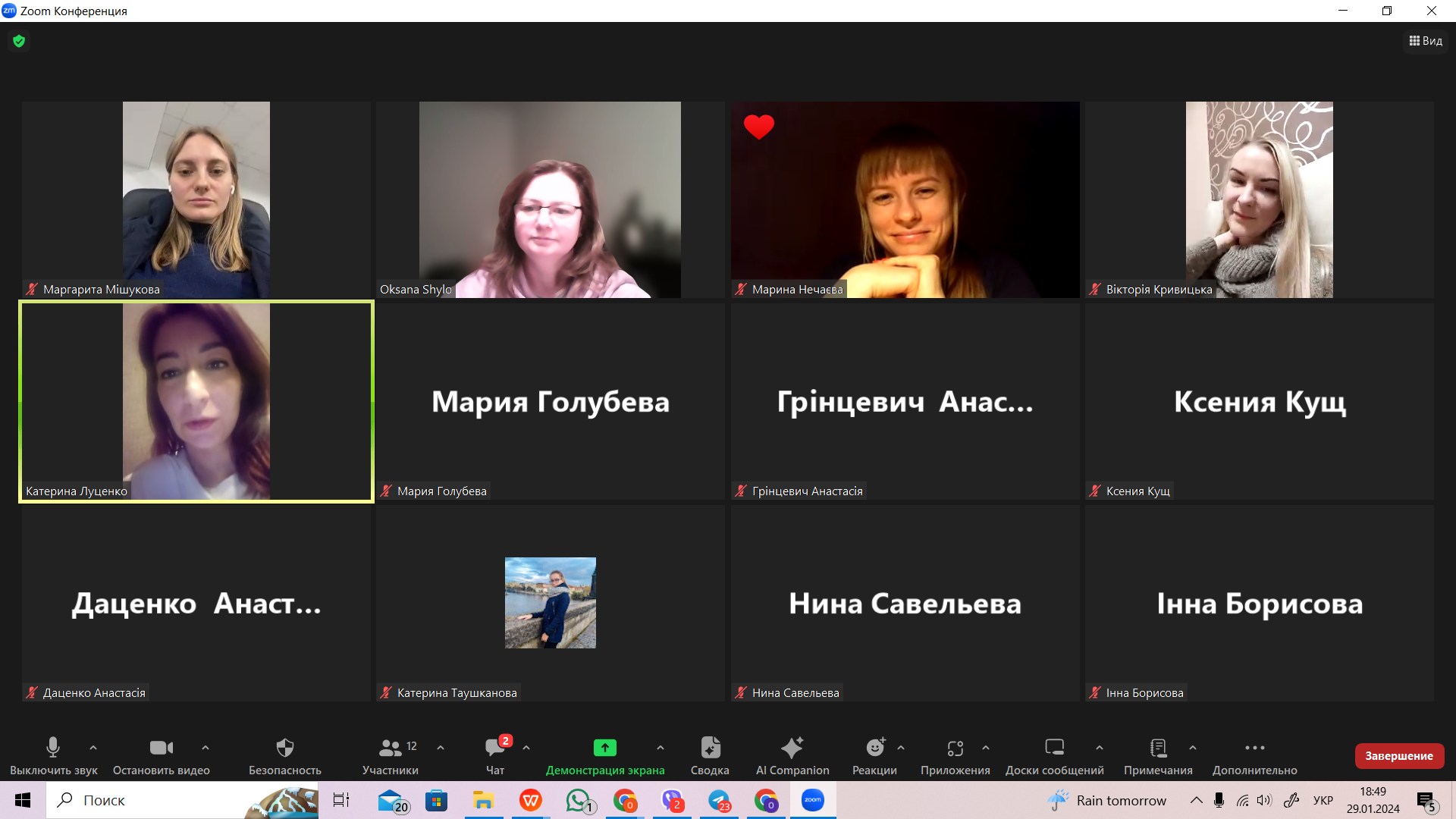Open WPS Office in taskbar
The width and height of the screenshot is (1456, 819).
[531, 800]
